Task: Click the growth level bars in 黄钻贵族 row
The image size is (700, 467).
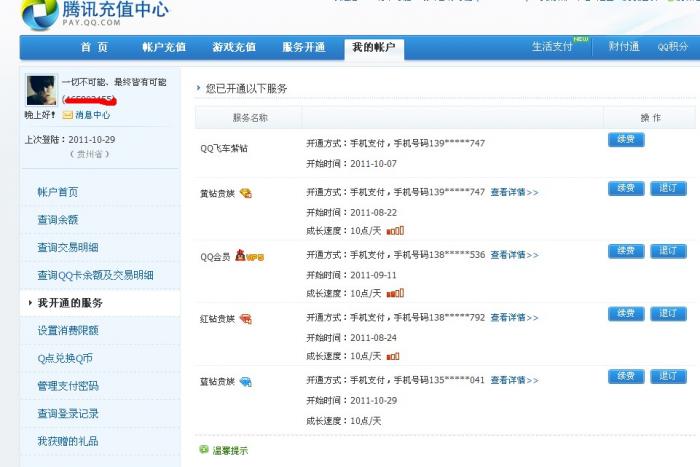Action: pyautogui.click(x=395, y=230)
